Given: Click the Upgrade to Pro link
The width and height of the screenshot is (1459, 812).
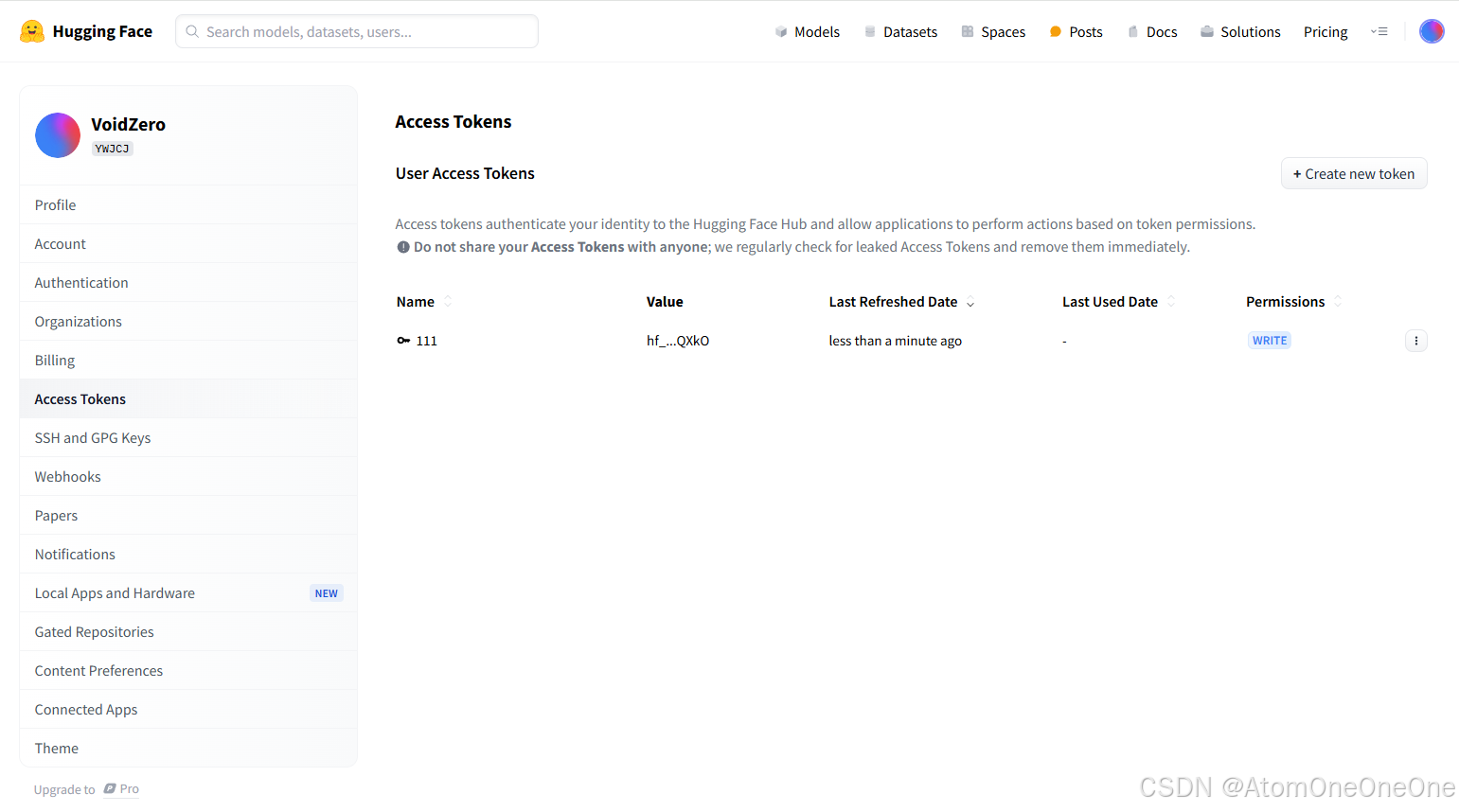Looking at the screenshot, I should (86, 789).
